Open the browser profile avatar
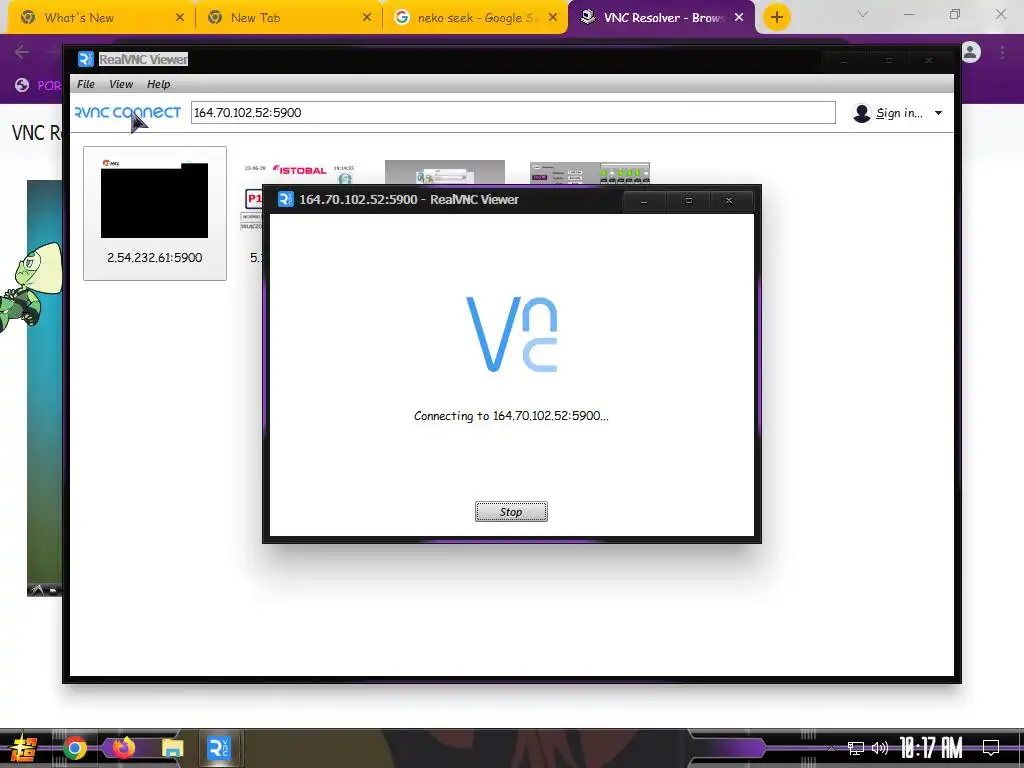The image size is (1024, 768). [971, 52]
